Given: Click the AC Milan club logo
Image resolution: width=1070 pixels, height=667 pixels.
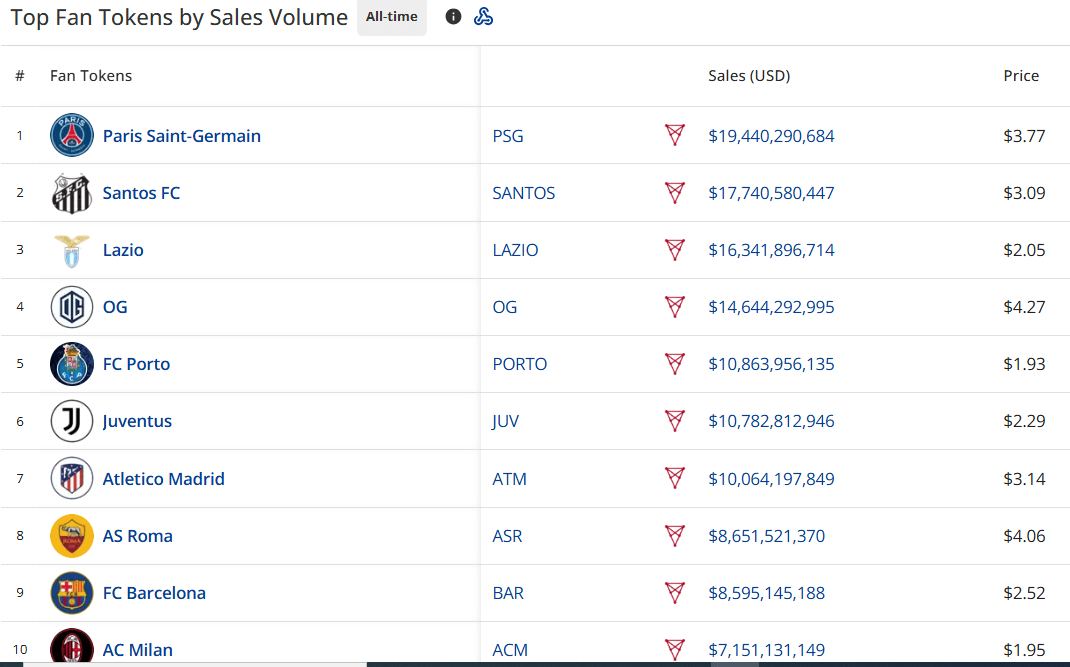Looking at the screenshot, I should 72,647.
